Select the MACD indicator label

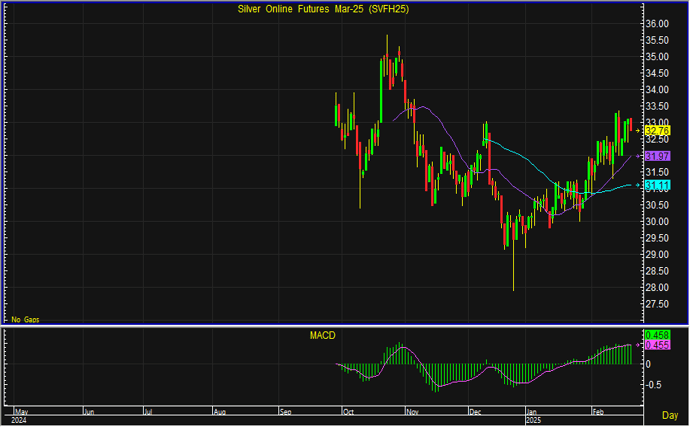point(322,336)
